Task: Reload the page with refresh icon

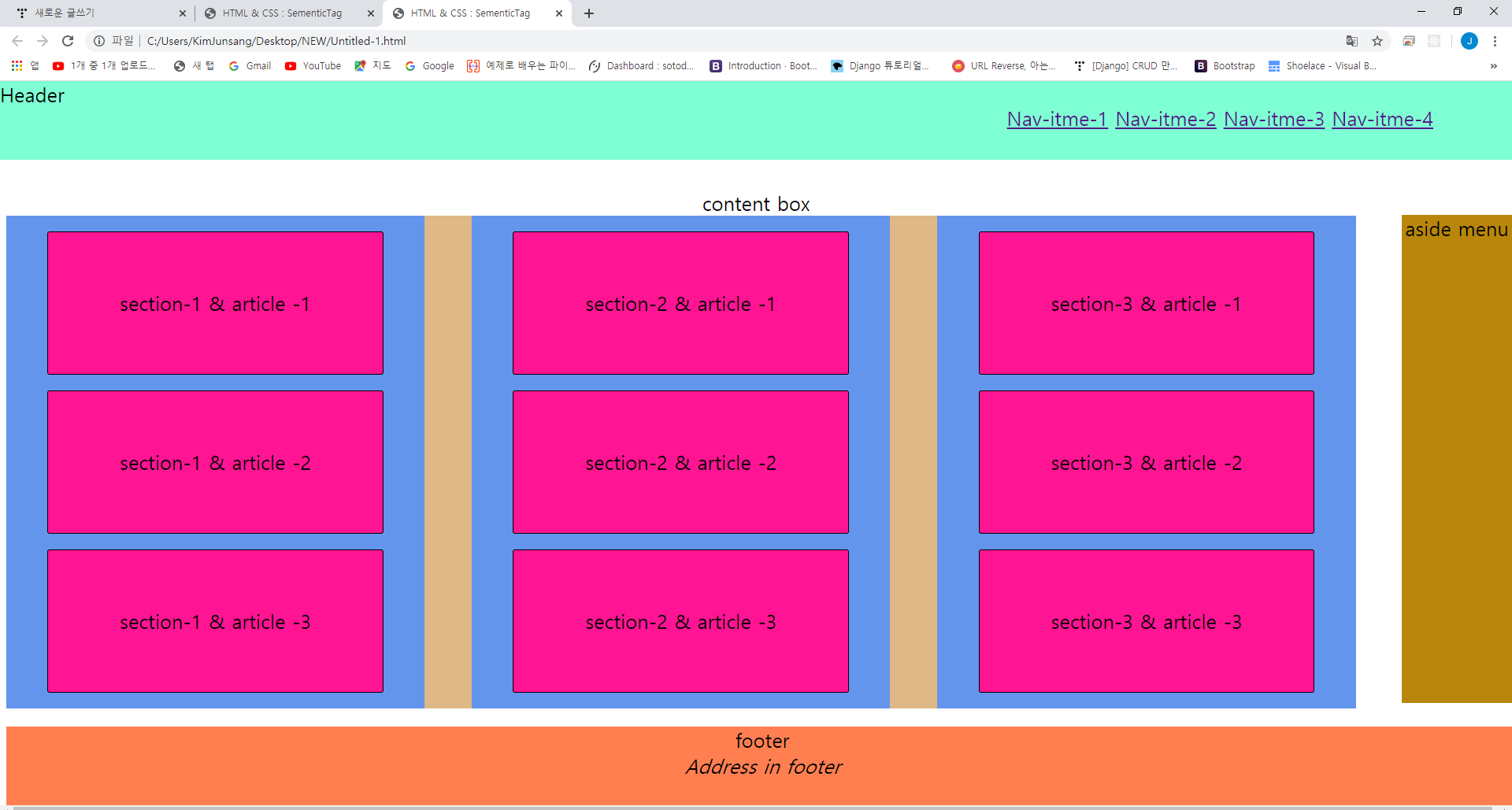Action: coord(68,41)
